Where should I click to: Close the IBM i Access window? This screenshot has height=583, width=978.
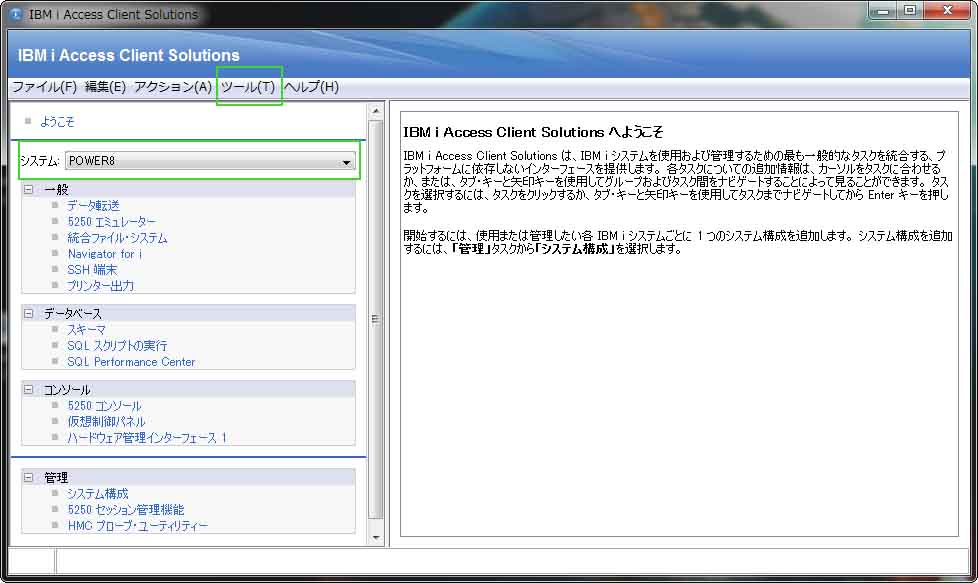[948, 11]
